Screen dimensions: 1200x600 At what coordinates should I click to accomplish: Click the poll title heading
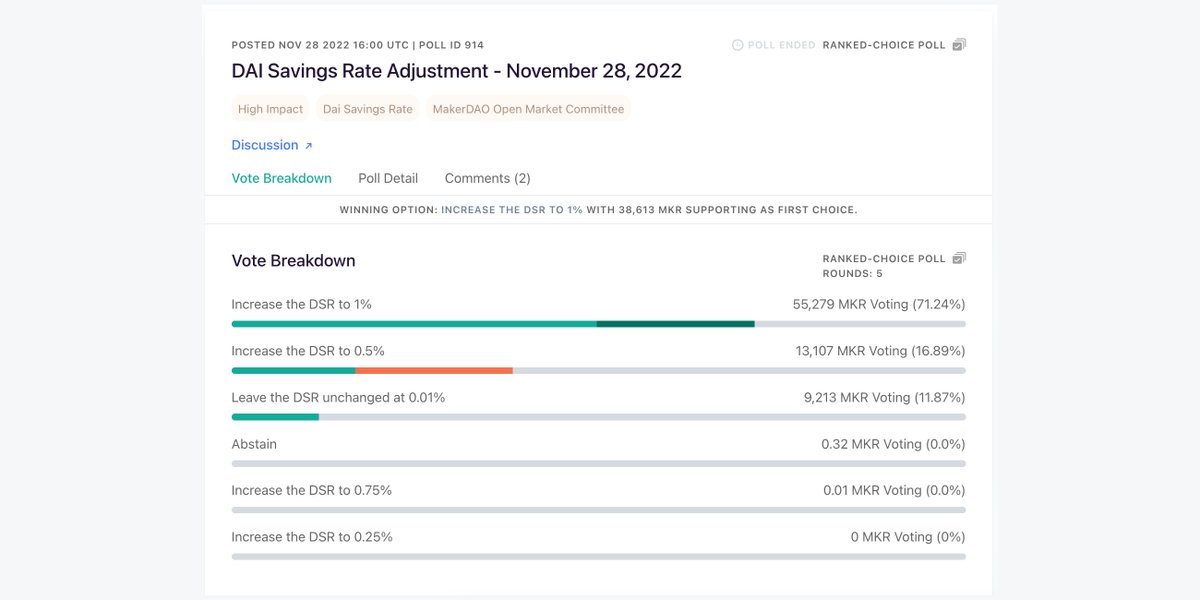click(456, 71)
